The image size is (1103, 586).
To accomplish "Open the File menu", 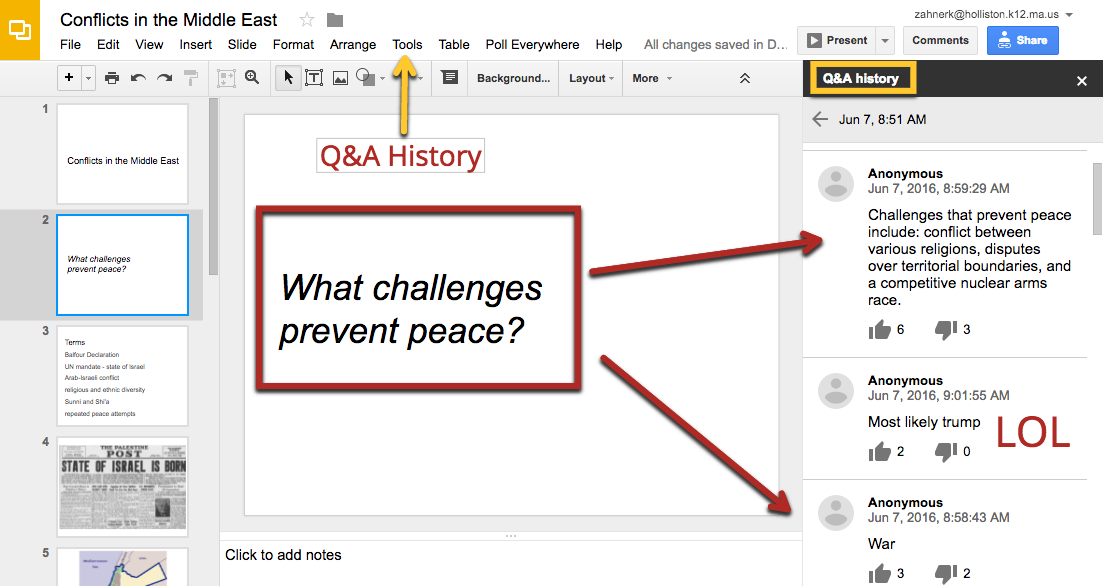I will (70, 44).
